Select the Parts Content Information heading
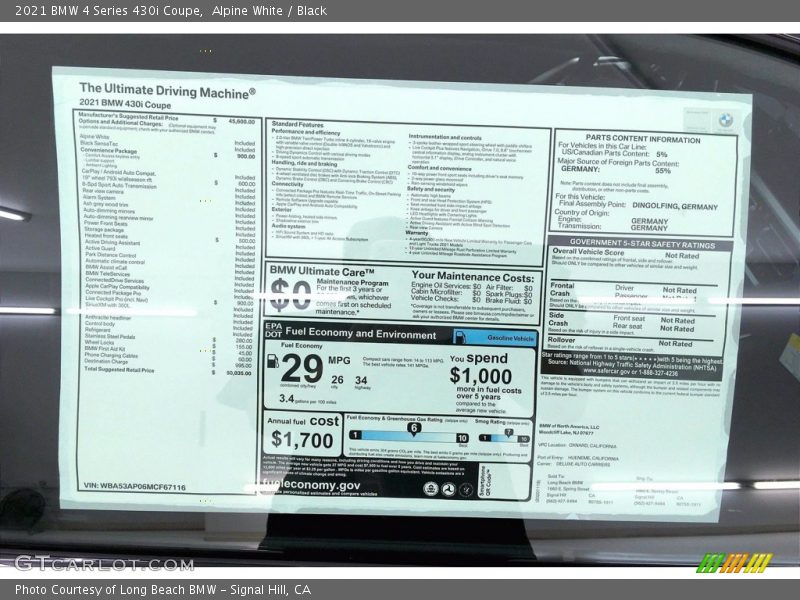 (x=643, y=139)
